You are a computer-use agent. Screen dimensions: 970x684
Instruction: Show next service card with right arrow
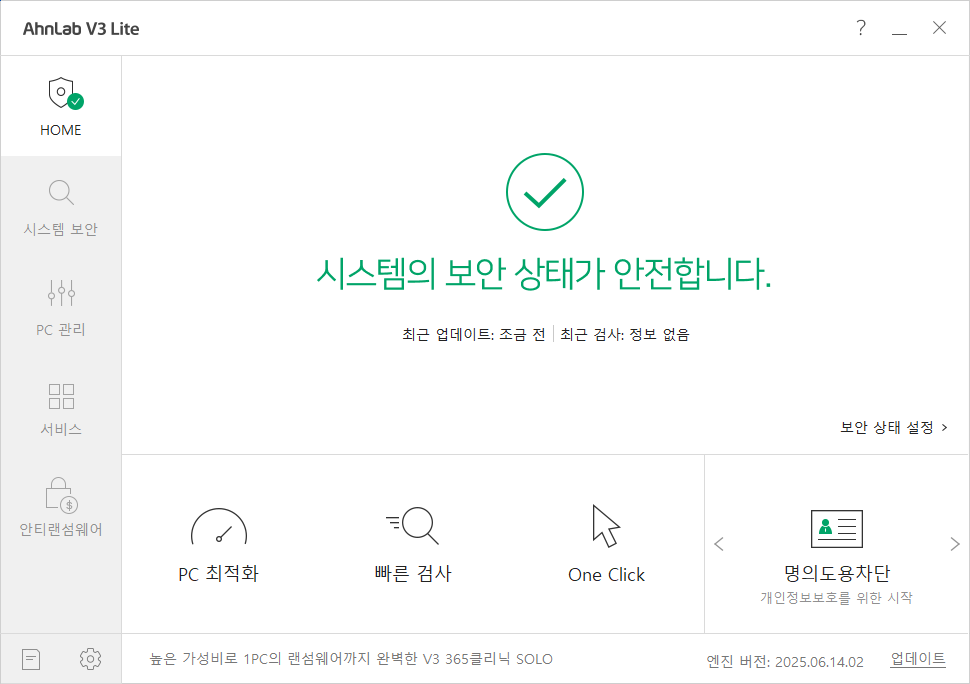click(x=955, y=544)
